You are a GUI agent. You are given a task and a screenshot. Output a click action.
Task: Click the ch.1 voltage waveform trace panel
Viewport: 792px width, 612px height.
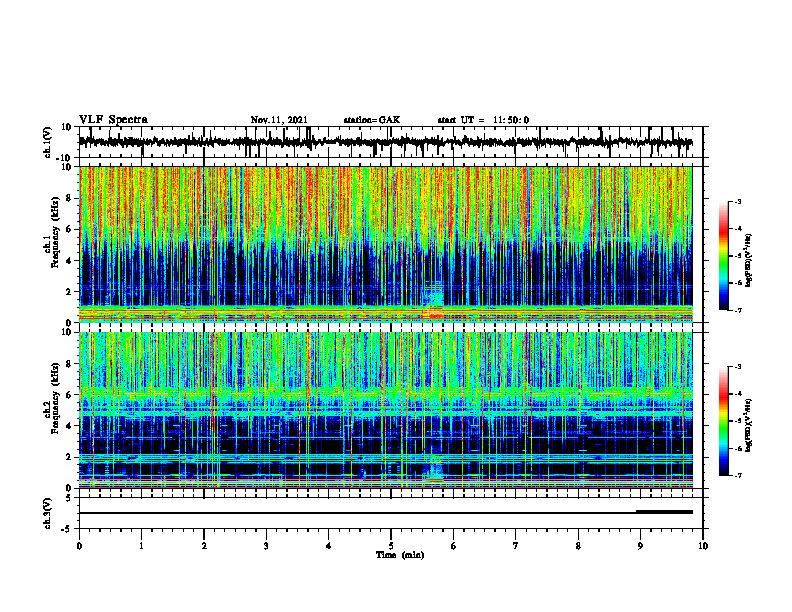(x=390, y=142)
